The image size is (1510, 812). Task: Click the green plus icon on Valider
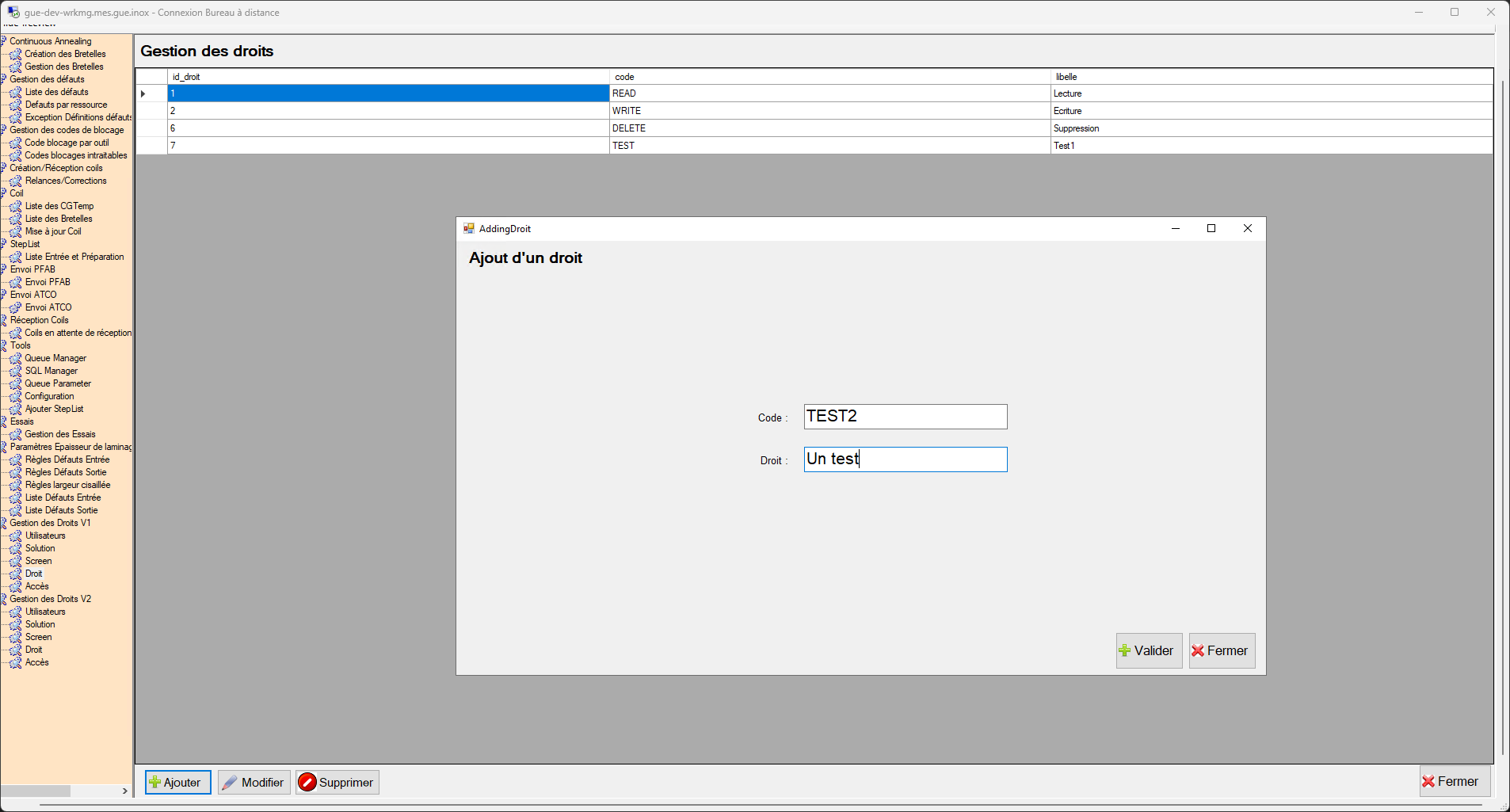pyautogui.click(x=1124, y=651)
